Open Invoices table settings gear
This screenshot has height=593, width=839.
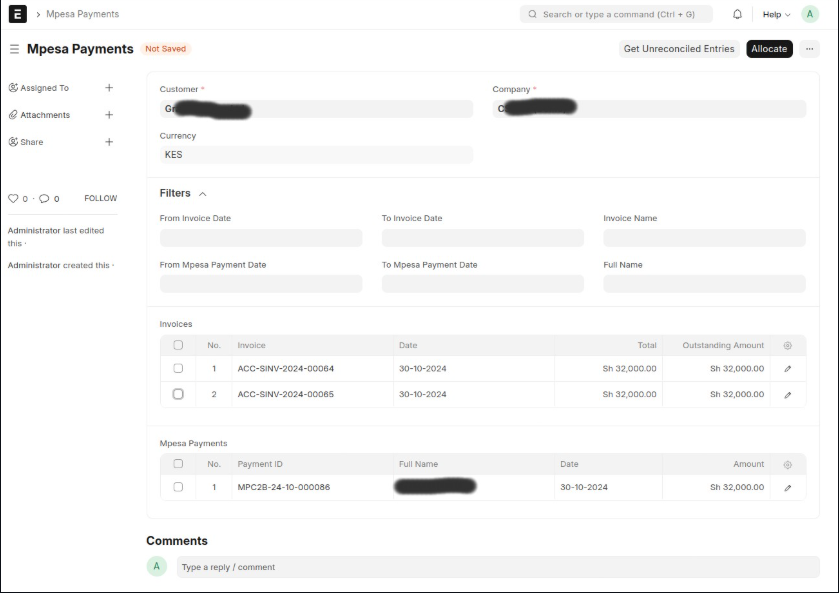click(788, 346)
